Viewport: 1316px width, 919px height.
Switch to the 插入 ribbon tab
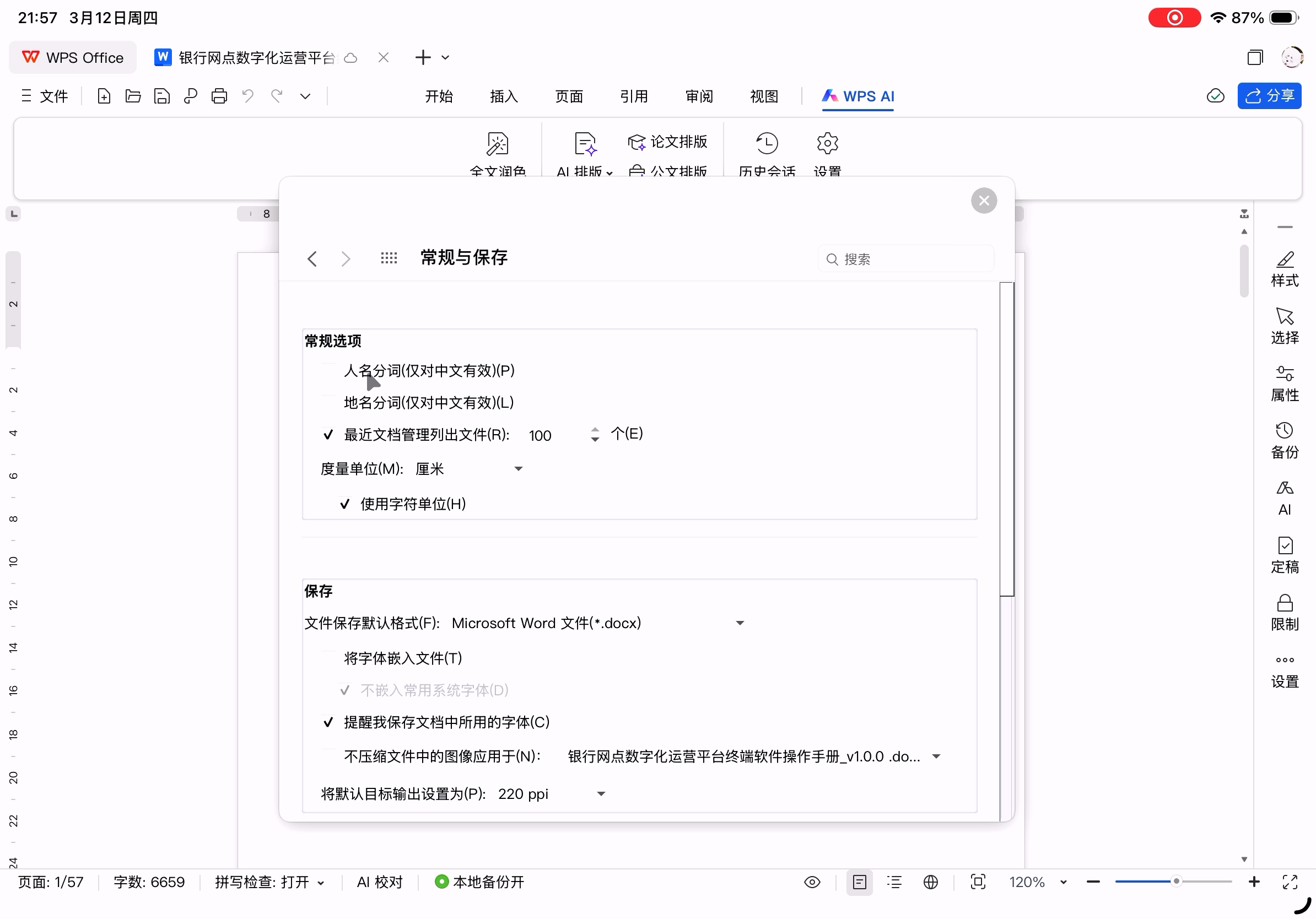(x=503, y=96)
